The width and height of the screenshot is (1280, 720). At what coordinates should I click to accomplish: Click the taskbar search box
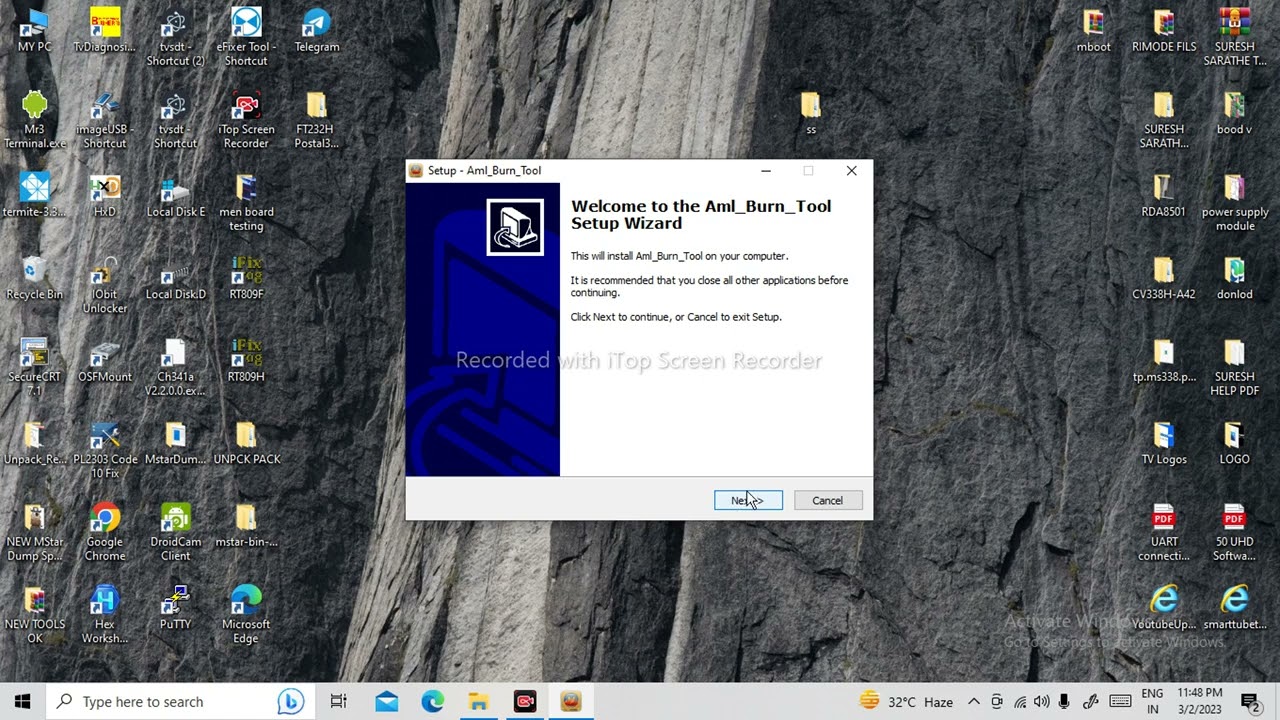click(x=180, y=701)
